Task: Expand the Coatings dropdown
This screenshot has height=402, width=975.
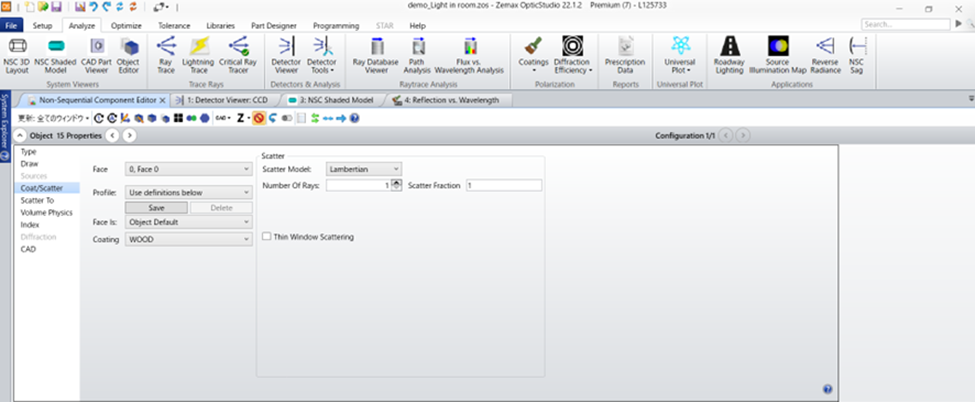Action: 533,55
